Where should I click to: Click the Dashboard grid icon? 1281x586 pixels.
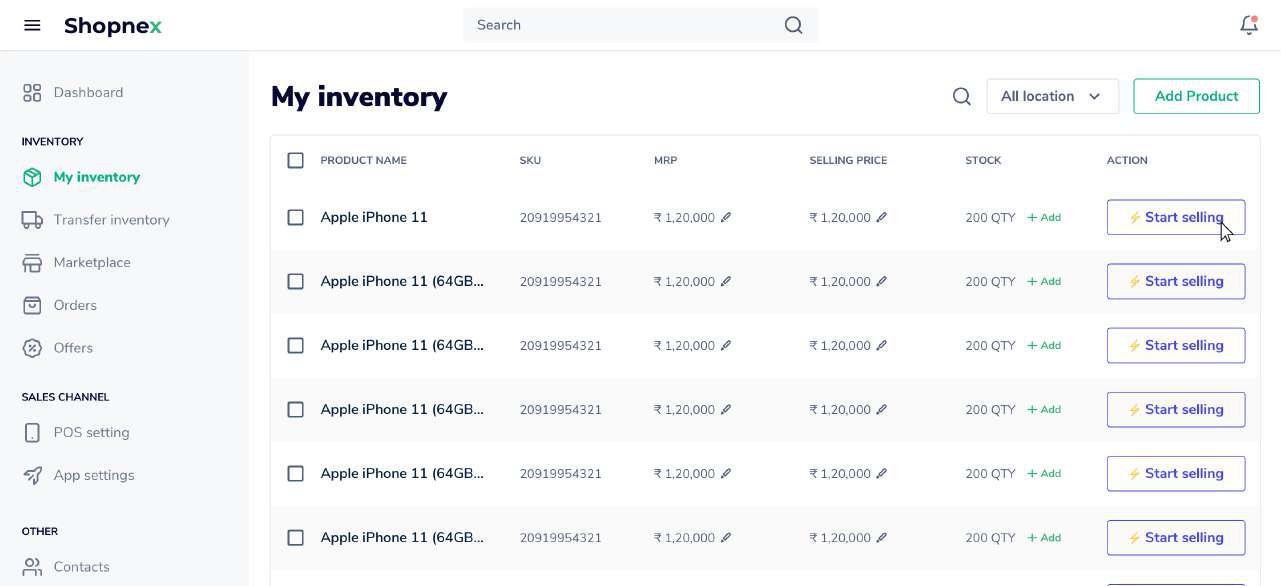[x=32, y=92]
